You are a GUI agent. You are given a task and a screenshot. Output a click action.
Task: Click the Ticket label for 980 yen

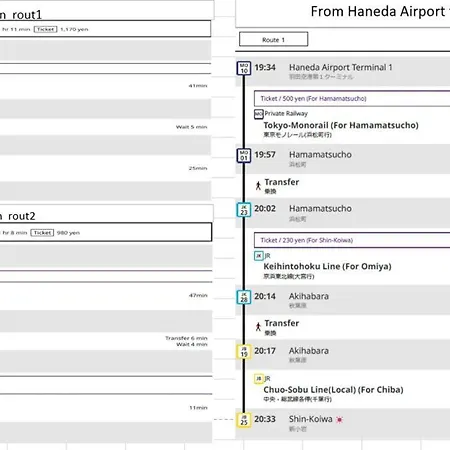42,233
